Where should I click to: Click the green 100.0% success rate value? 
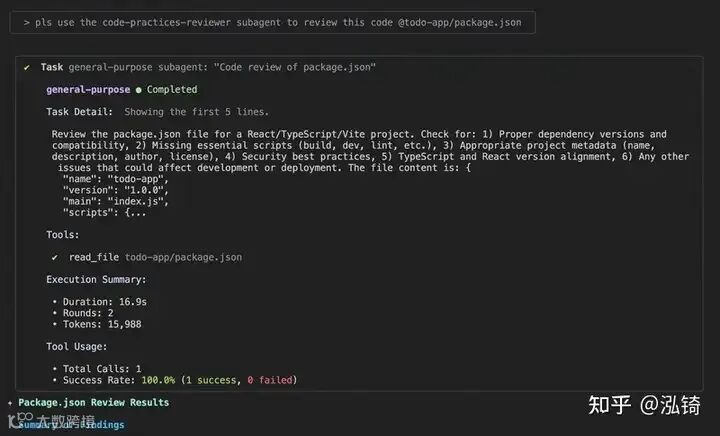pos(160,380)
